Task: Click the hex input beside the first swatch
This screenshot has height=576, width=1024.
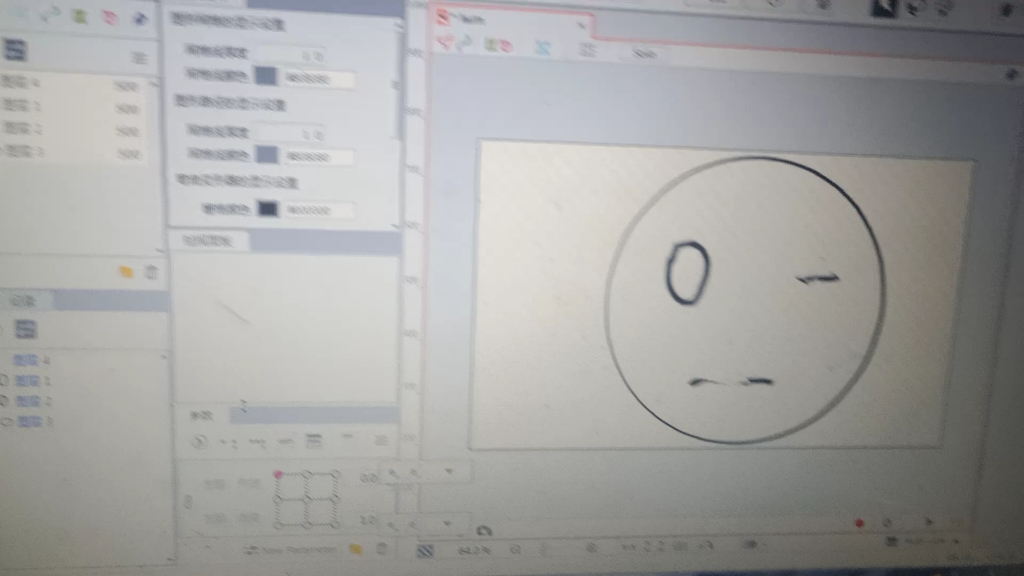Action: pyautogui.click(x=319, y=79)
